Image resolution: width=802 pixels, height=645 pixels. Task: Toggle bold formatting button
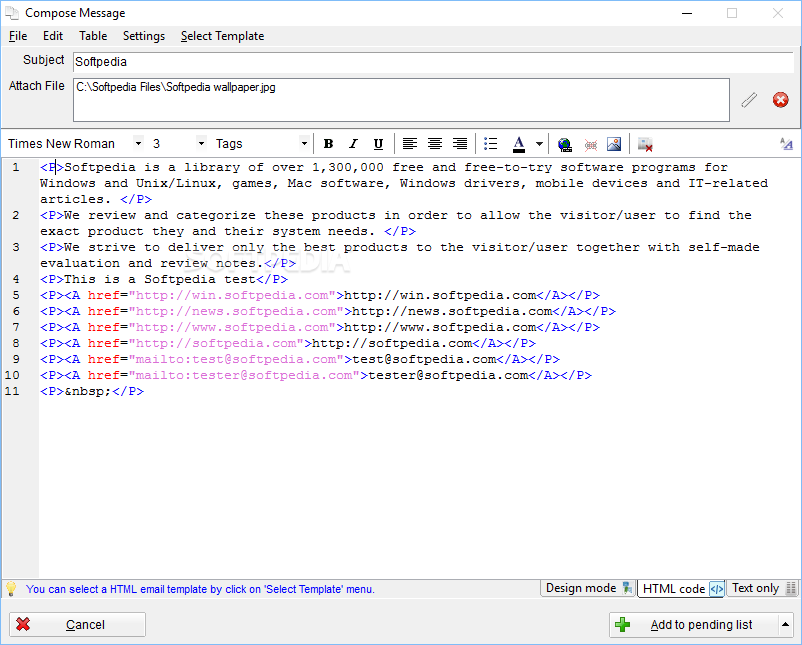[x=328, y=144]
